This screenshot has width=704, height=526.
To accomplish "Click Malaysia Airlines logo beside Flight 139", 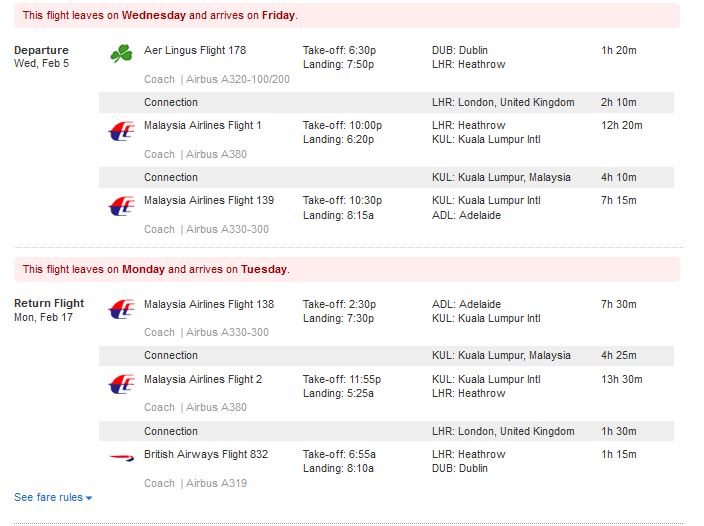I will 122,206.
